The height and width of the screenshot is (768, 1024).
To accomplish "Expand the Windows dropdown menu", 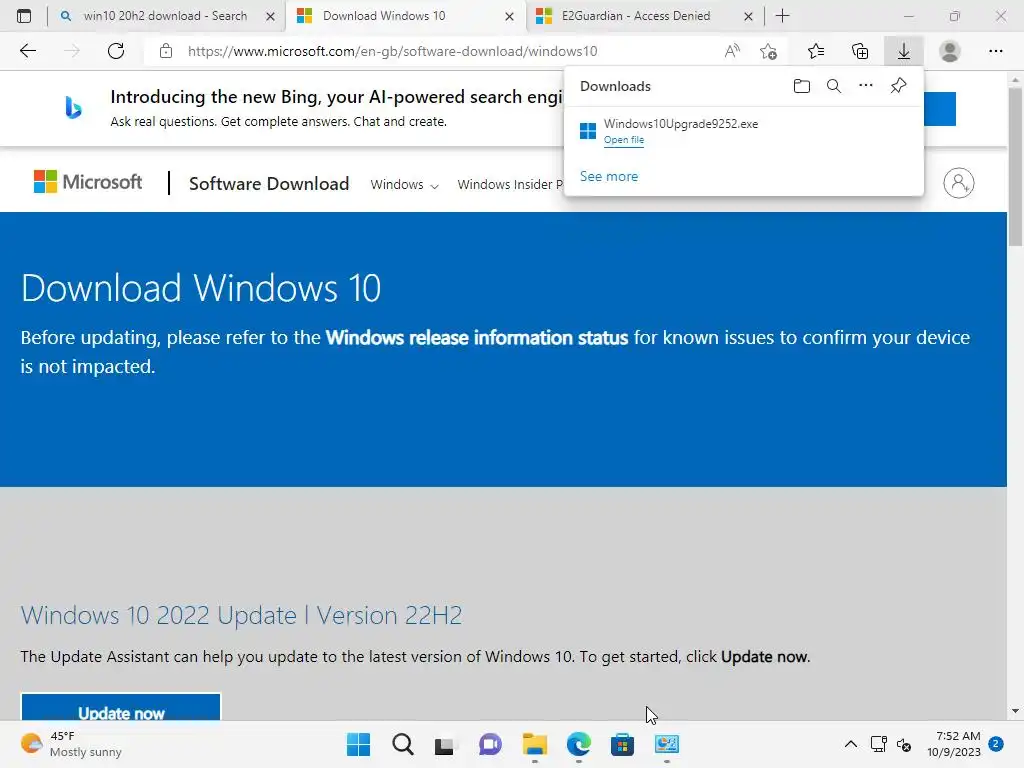I will tap(404, 185).
